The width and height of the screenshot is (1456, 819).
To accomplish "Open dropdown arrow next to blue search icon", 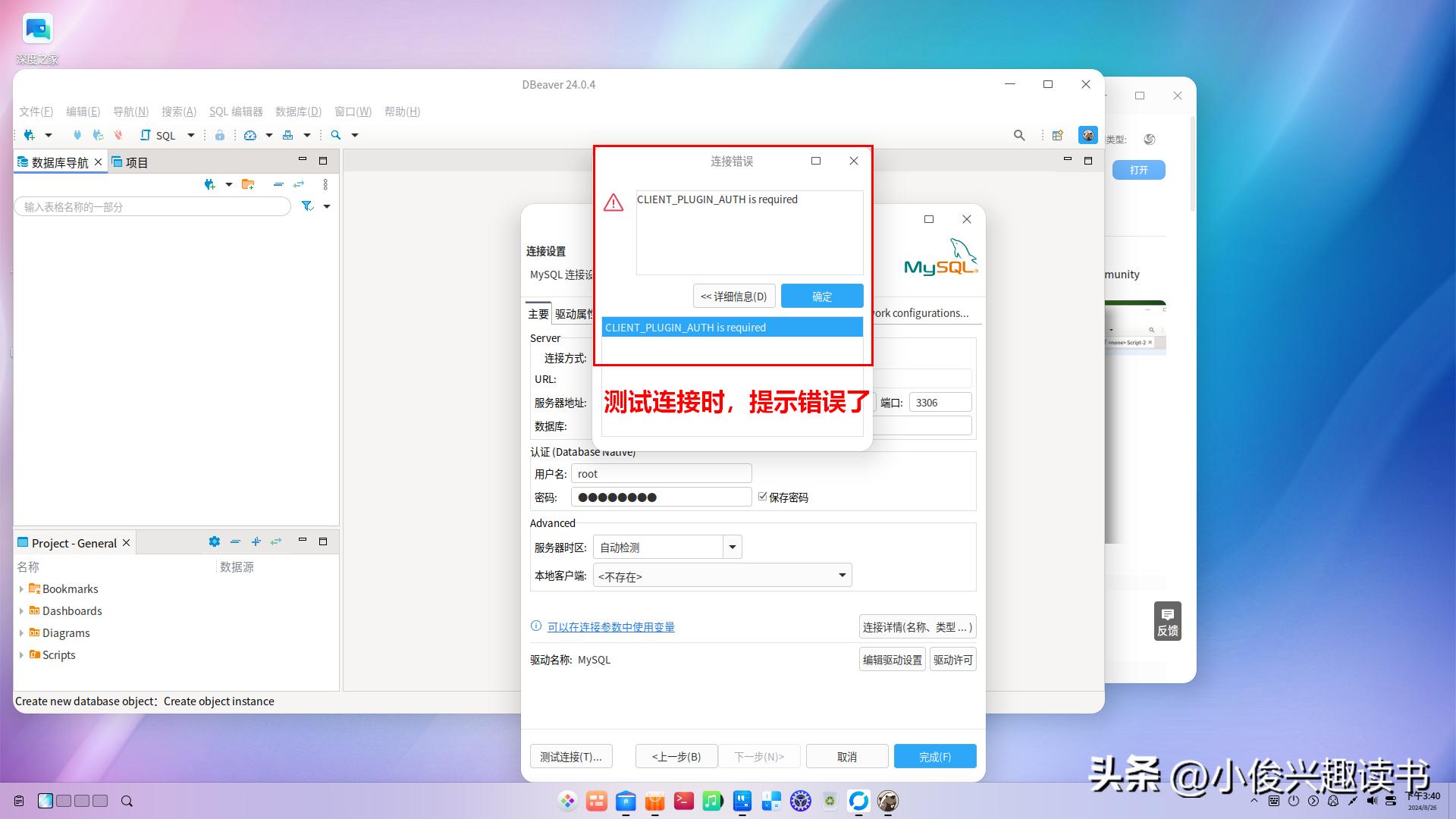I will pyautogui.click(x=354, y=135).
